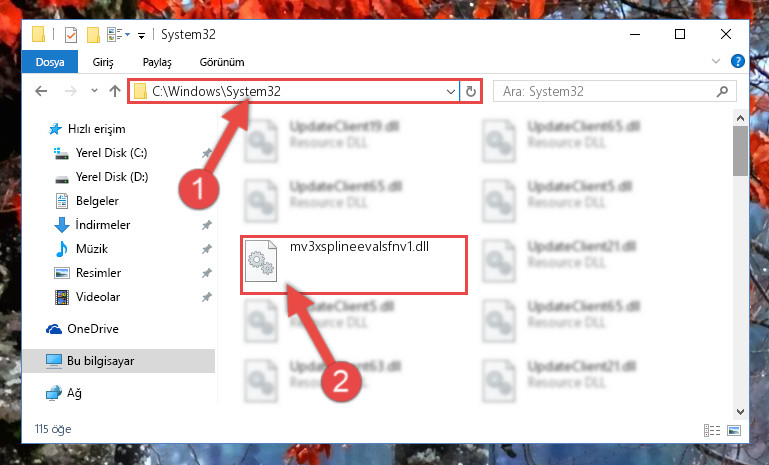The width and height of the screenshot is (769, 465).
Task: Select Yerel Disk (C:) in sidebar
Action: [111, 153]
